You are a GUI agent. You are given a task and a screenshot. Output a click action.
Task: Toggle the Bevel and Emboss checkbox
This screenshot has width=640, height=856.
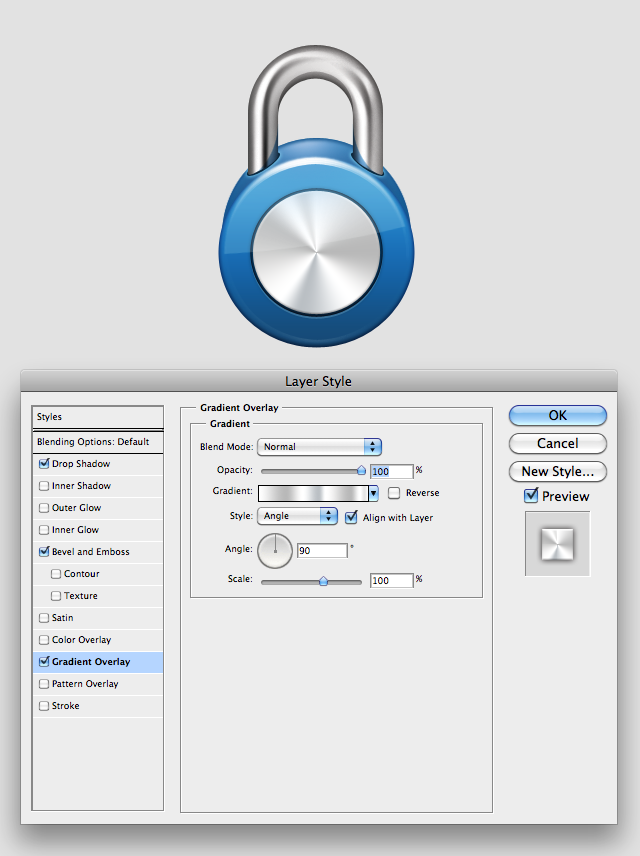[x=44, y=551]
